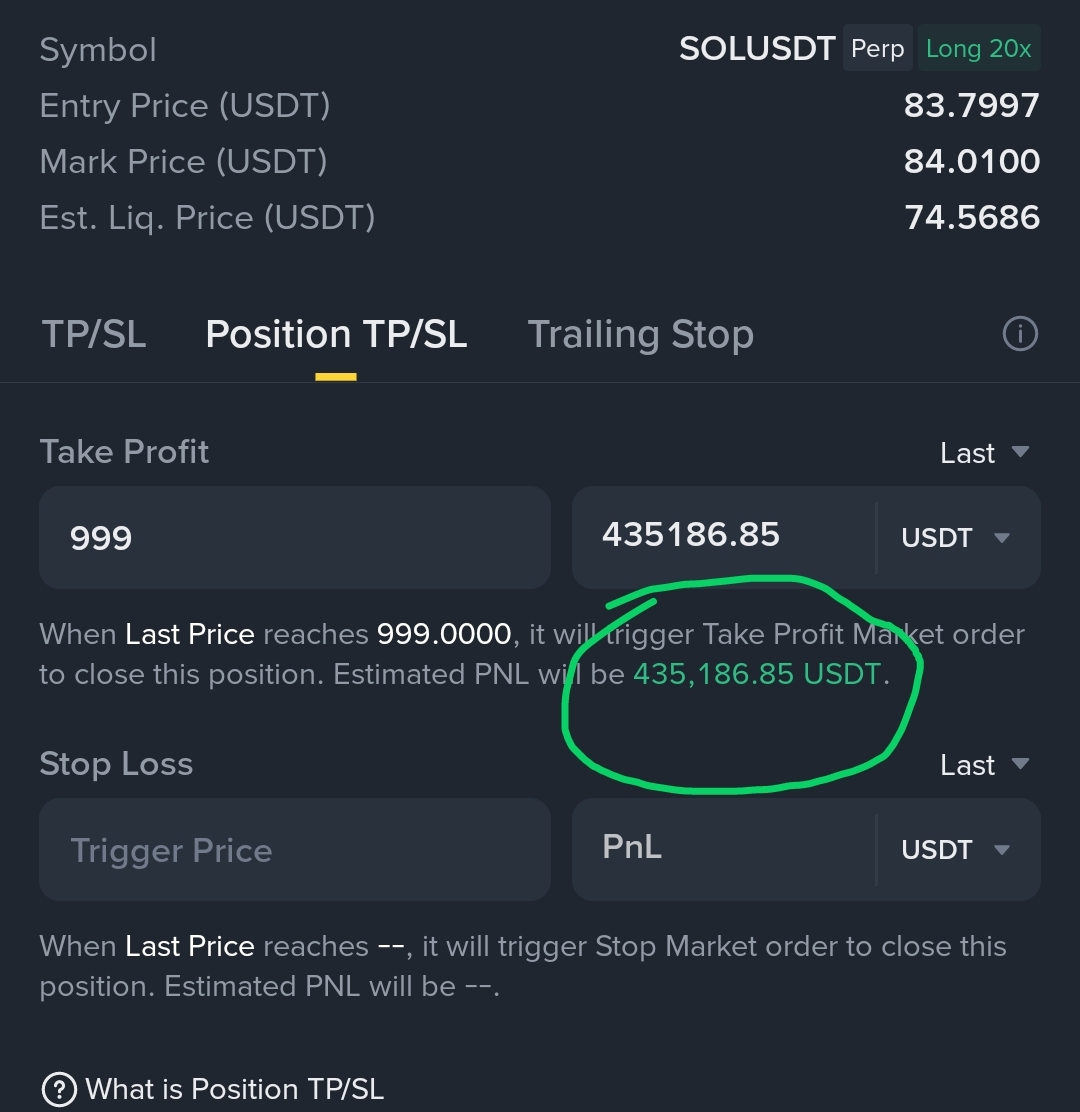Open the Trailing Stop tab
The image size is (1080, 1112).
click(x=640, y=334)
